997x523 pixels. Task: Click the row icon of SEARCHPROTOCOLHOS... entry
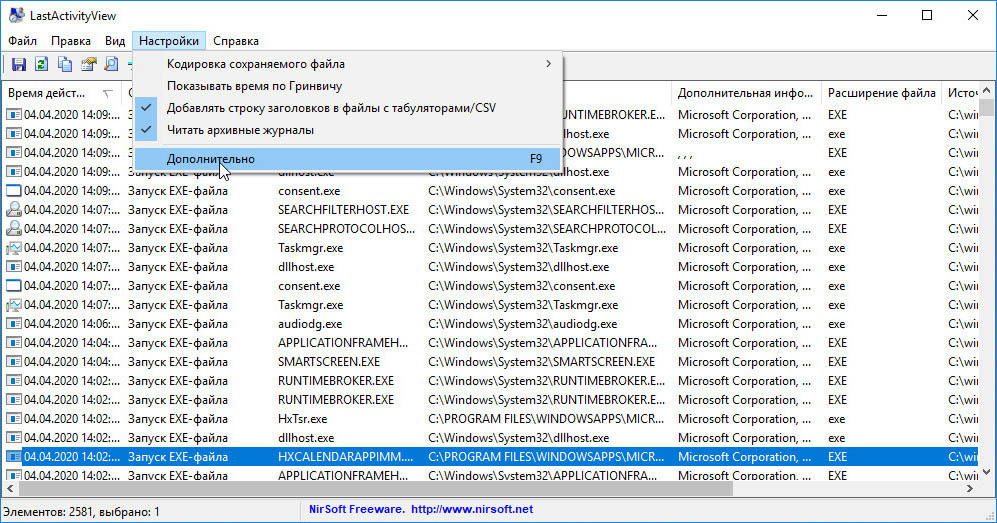tap(13, 229)
